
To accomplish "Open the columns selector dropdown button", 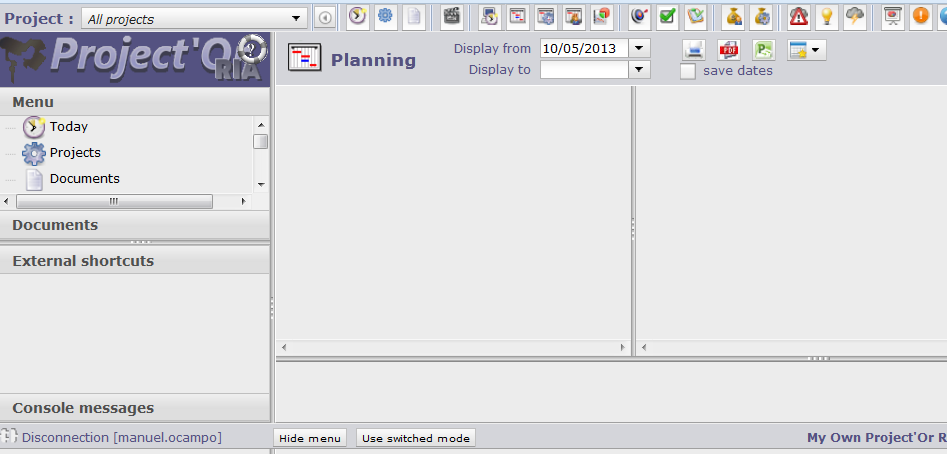I will click(806, 50).
